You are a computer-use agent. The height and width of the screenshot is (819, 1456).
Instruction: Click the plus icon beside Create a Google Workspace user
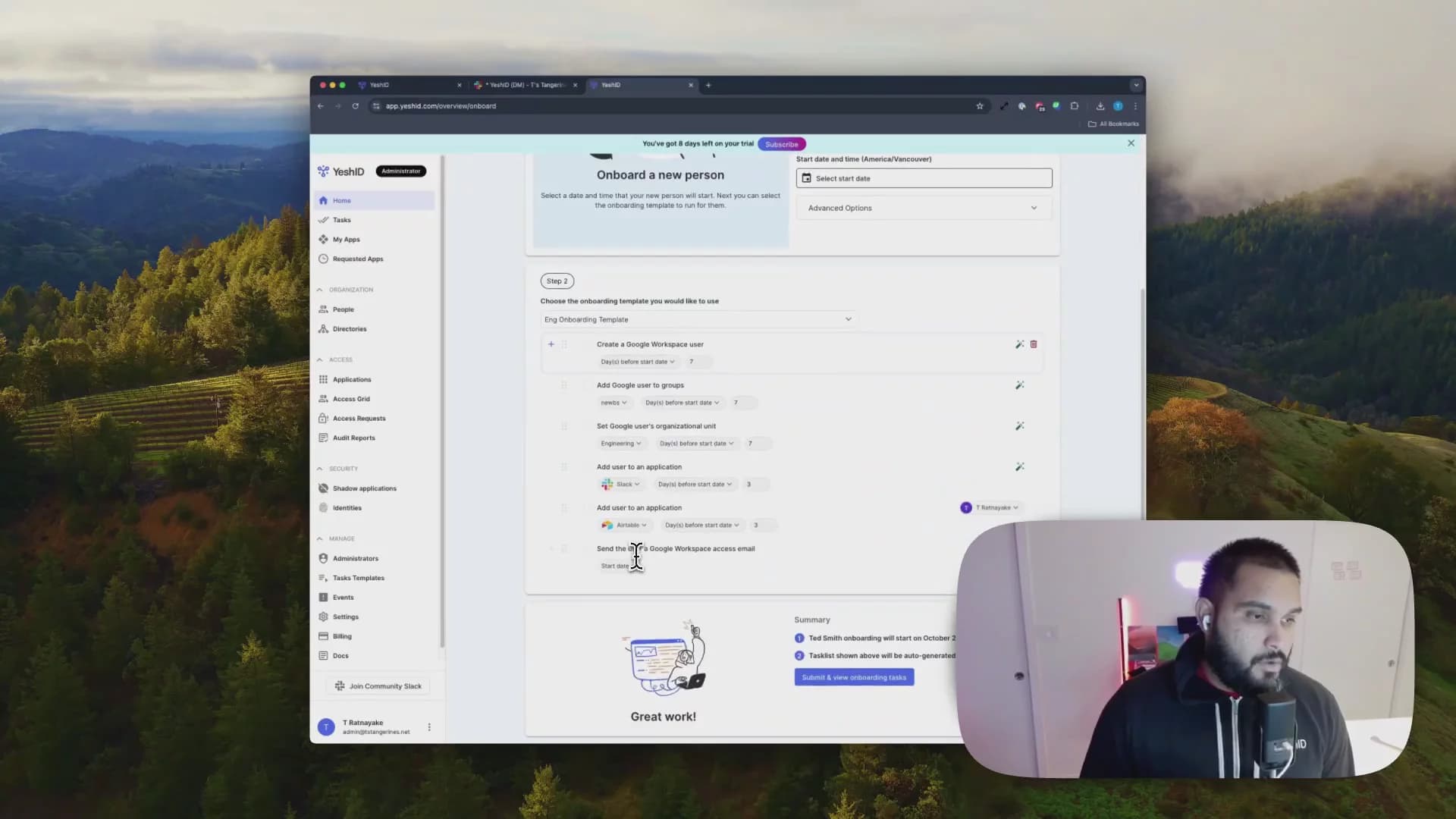click(551, 344)
